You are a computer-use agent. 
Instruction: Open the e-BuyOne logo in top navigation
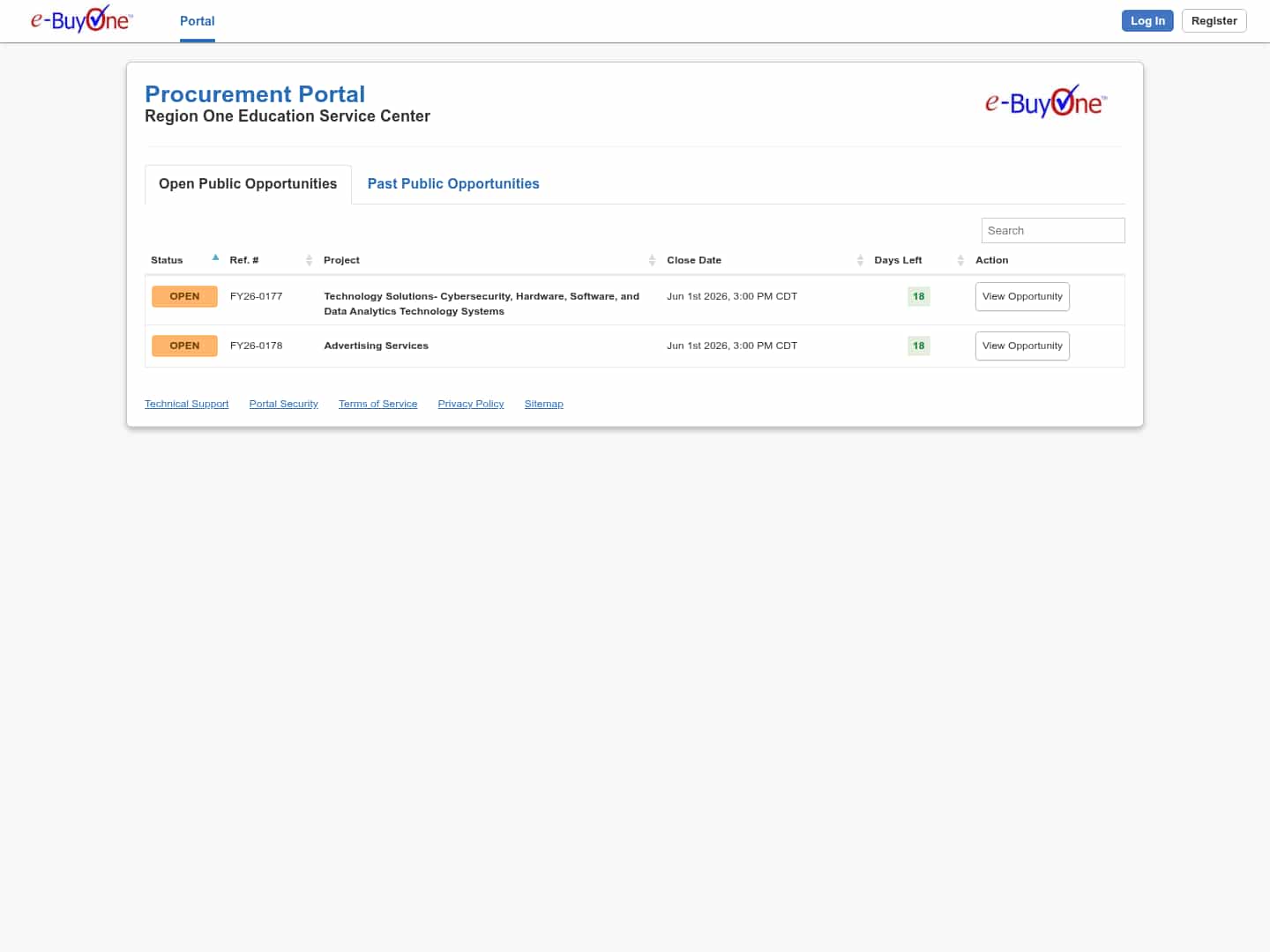pos(81,19)
